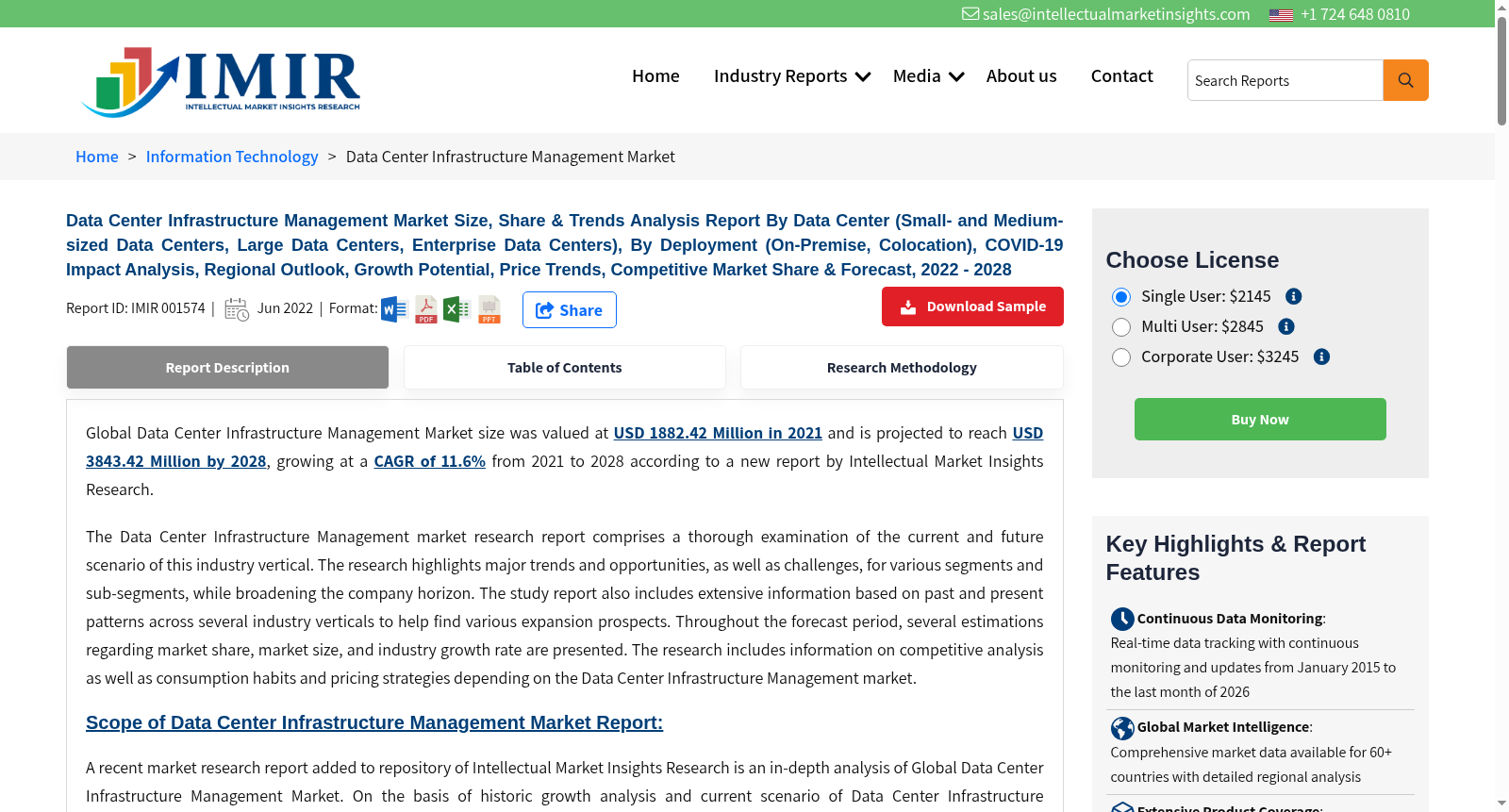
Task: Click the report title heading text
Action: tap(564, 245)
